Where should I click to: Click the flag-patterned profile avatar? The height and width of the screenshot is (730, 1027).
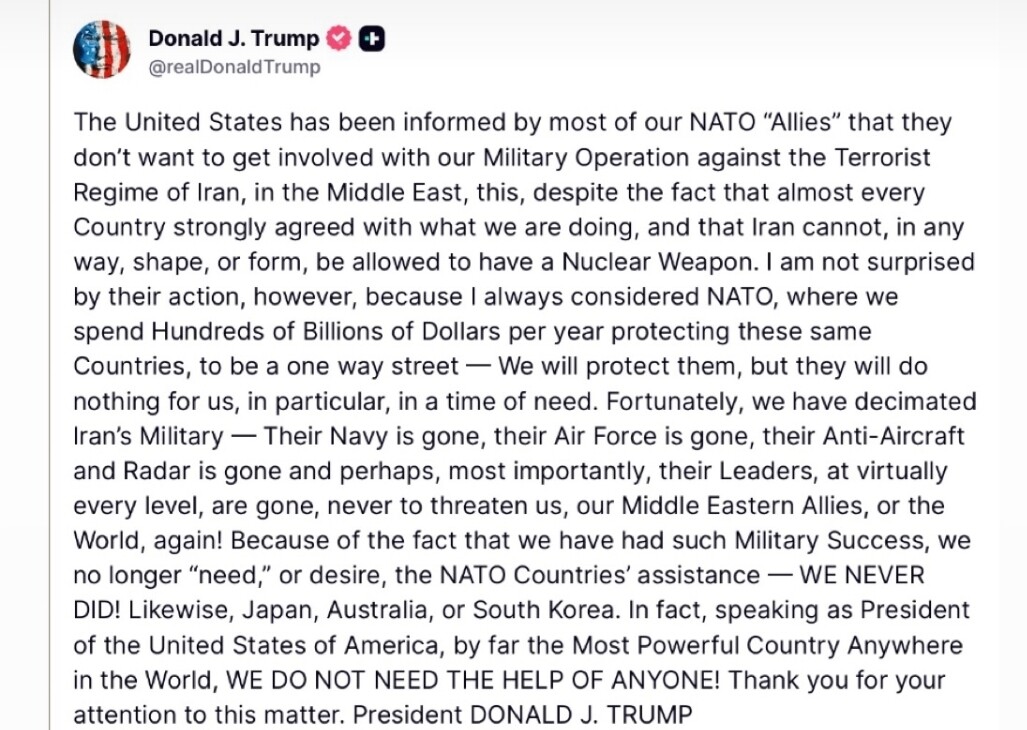click(102, 49)
